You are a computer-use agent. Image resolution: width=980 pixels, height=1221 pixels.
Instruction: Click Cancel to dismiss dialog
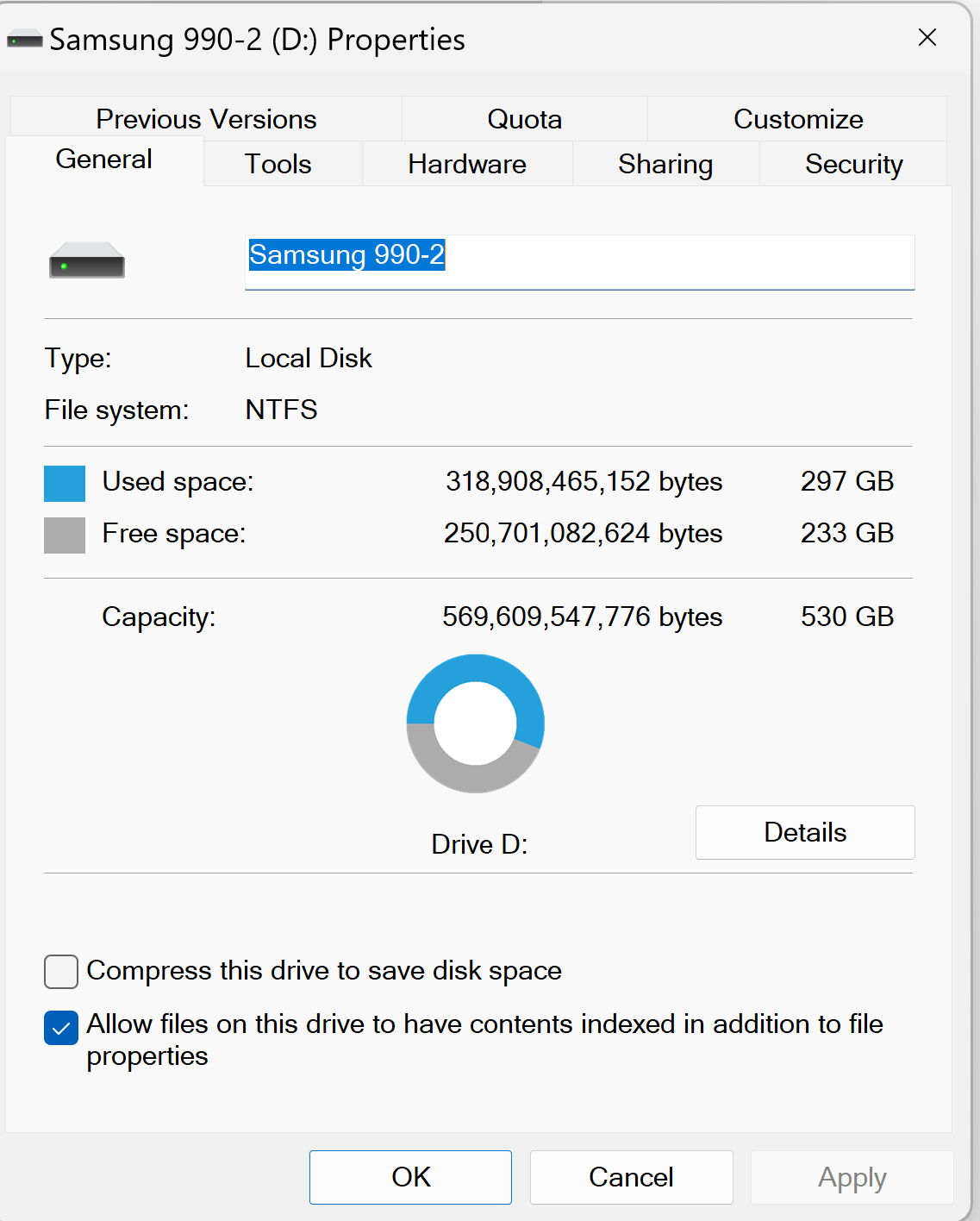click(631, 1177)
